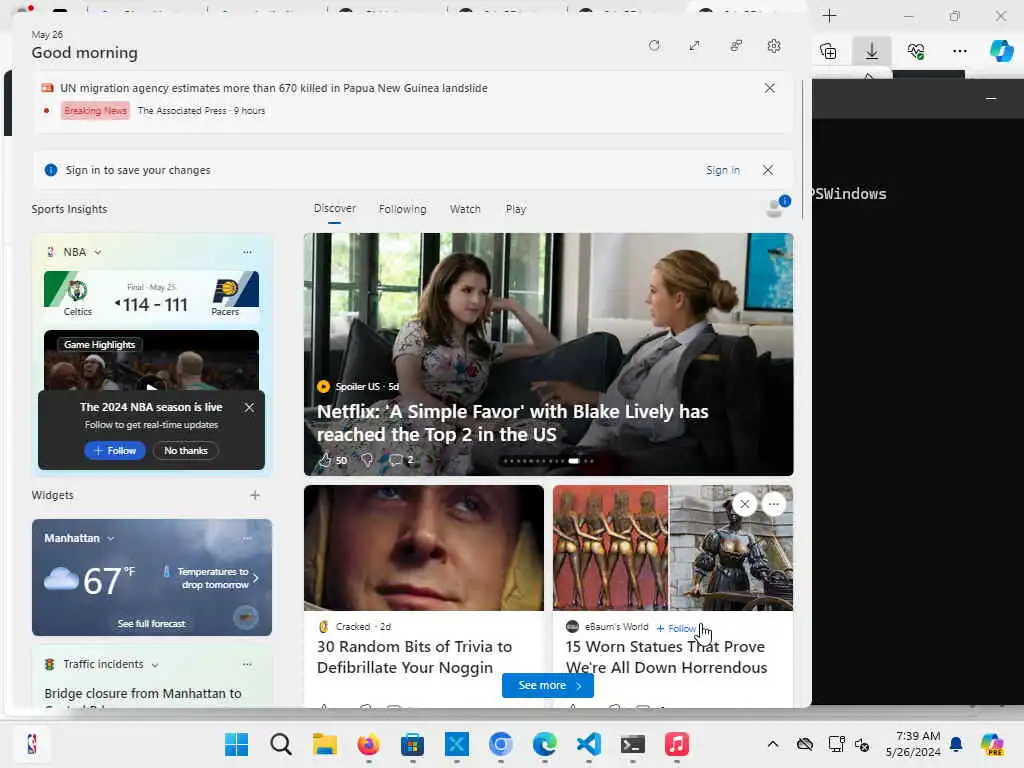
Task: Open Bridge closure from Manhattan traffic item
Action: (x=143, y=694)
